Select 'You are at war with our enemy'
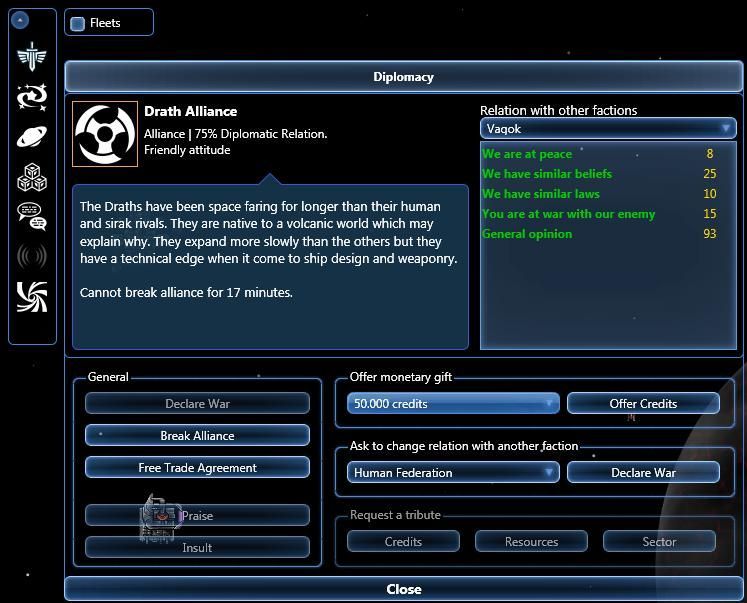The image size is (747, 603). pyautogui.click(x=608, y=214)
